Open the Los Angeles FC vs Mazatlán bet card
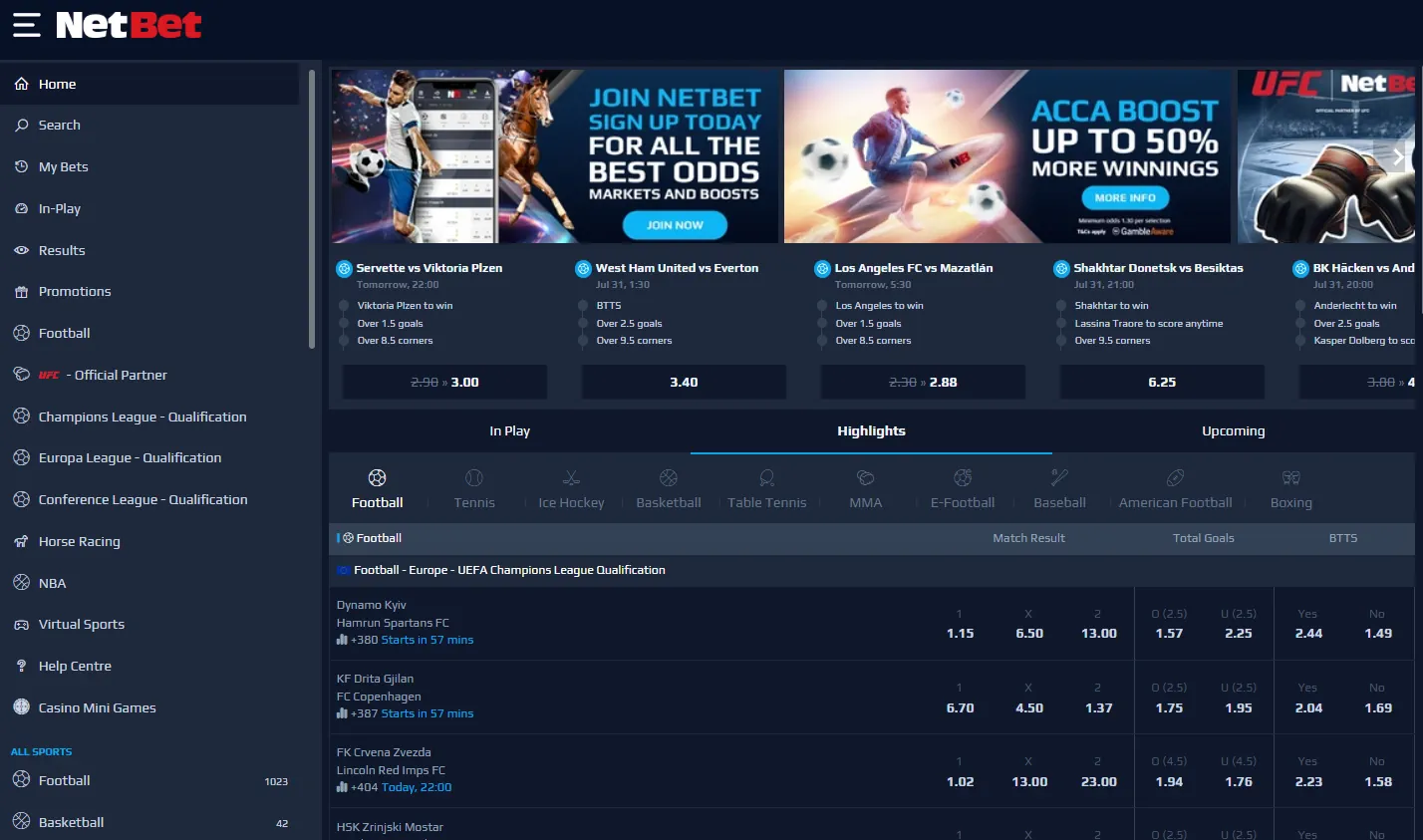This screenshot has height=840, width=1423. coord(923,304)
